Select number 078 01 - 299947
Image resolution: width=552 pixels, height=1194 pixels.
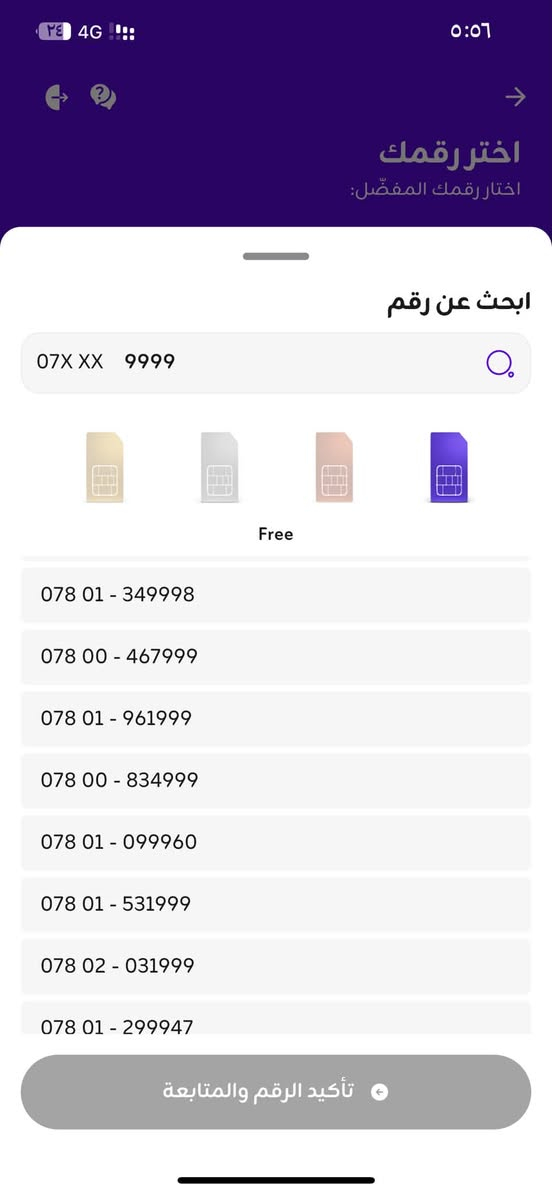(x=276, y=1018)
